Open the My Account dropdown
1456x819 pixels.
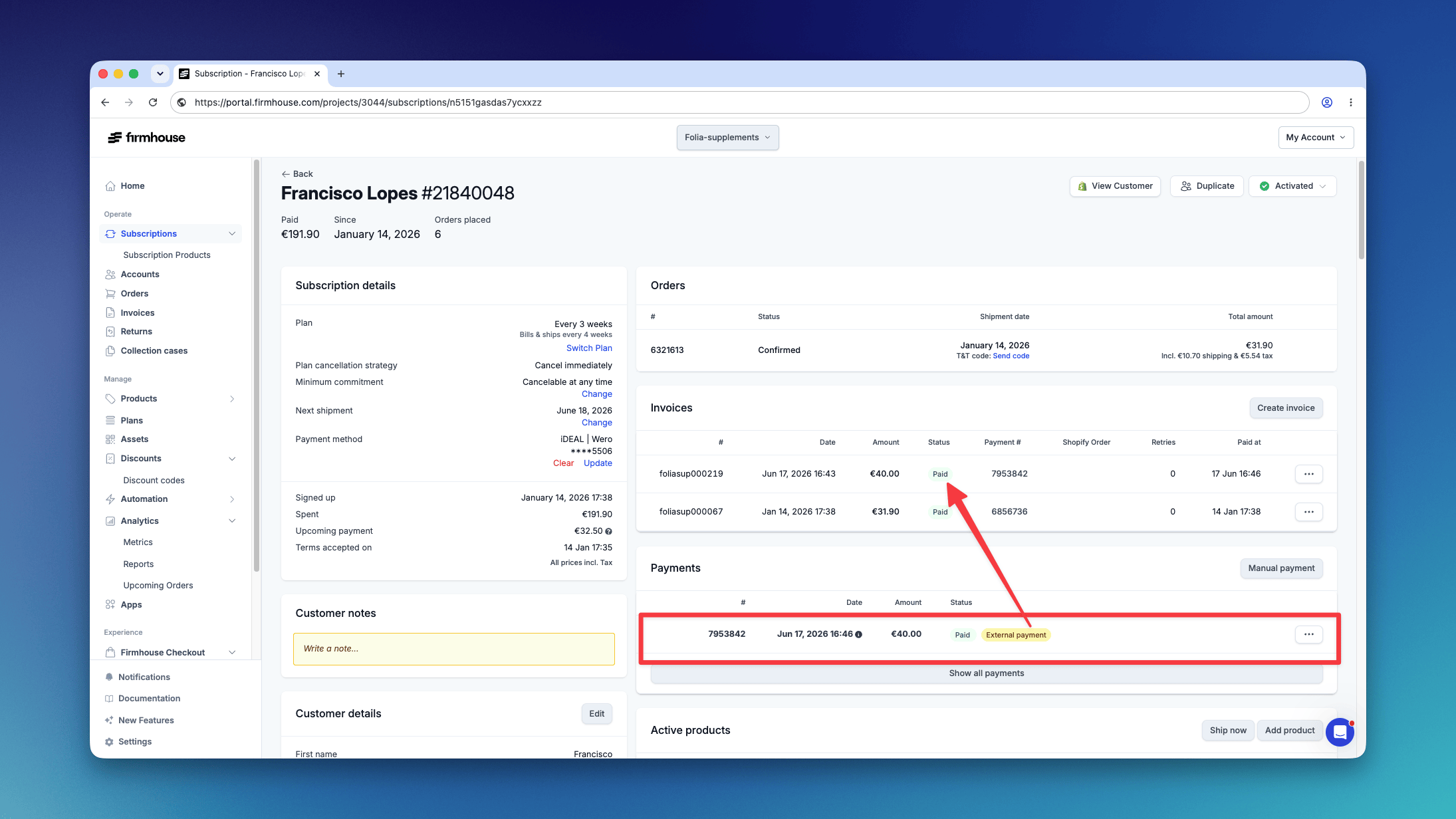coord(1315,138)
